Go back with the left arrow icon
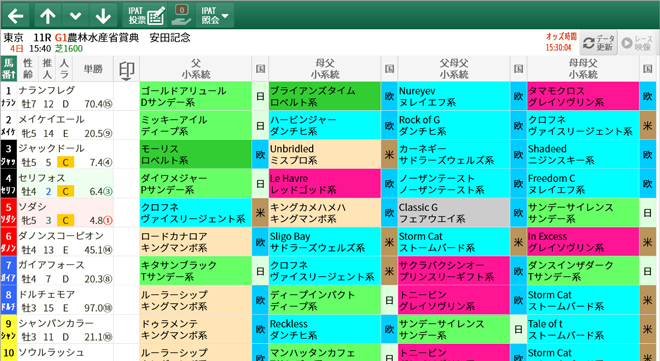660x361 pixels. [16, 16]
